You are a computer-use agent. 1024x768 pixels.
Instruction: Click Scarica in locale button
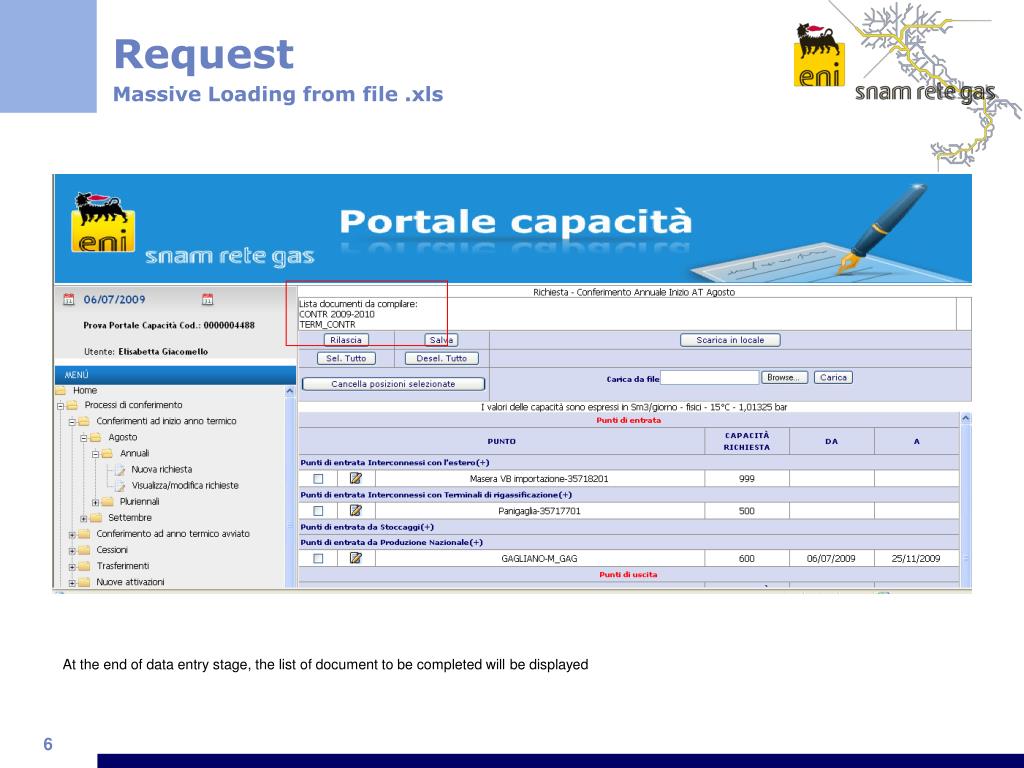[730, 340]
